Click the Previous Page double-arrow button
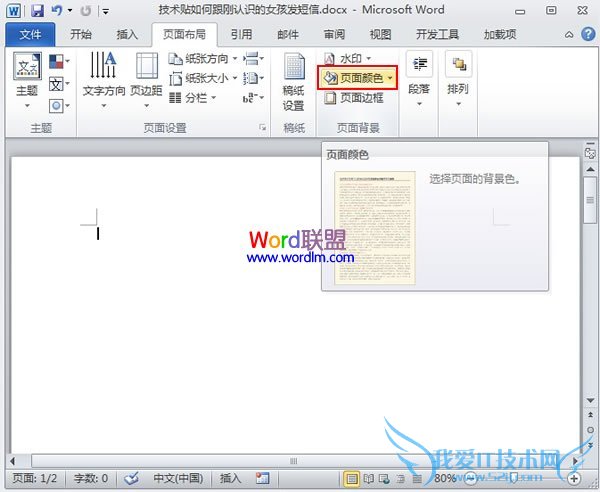 pos(590,415)
